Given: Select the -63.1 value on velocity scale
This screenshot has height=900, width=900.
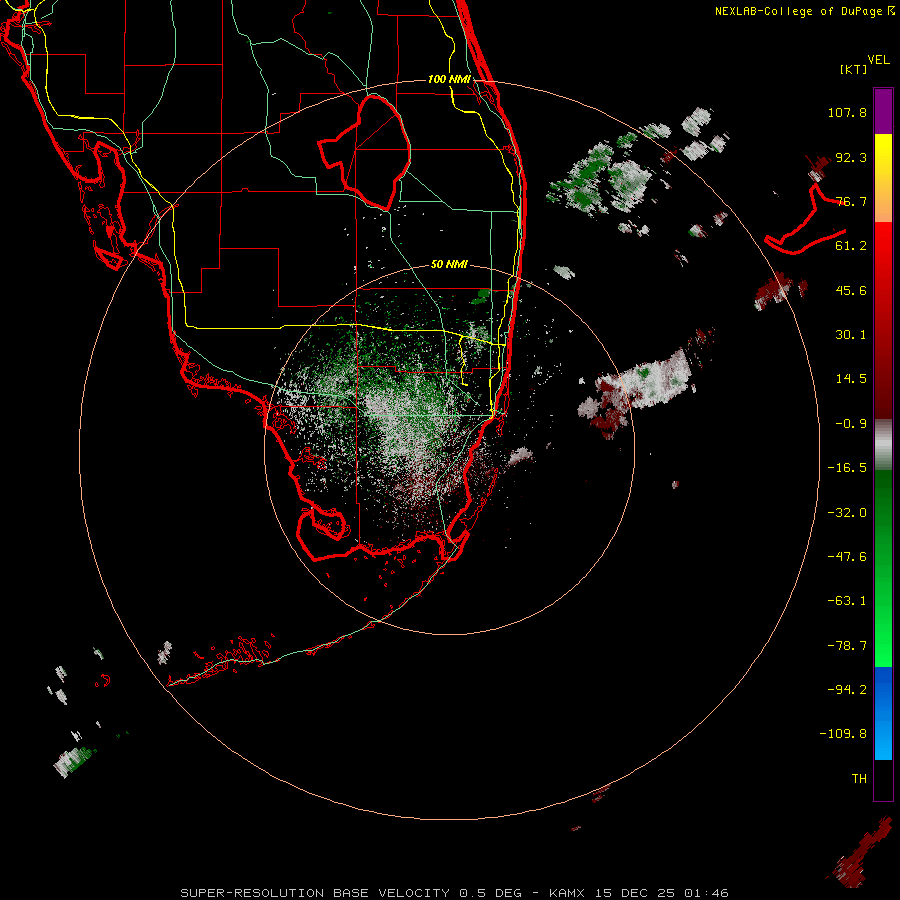Looking at the screenshot, I should click(847, 601).
